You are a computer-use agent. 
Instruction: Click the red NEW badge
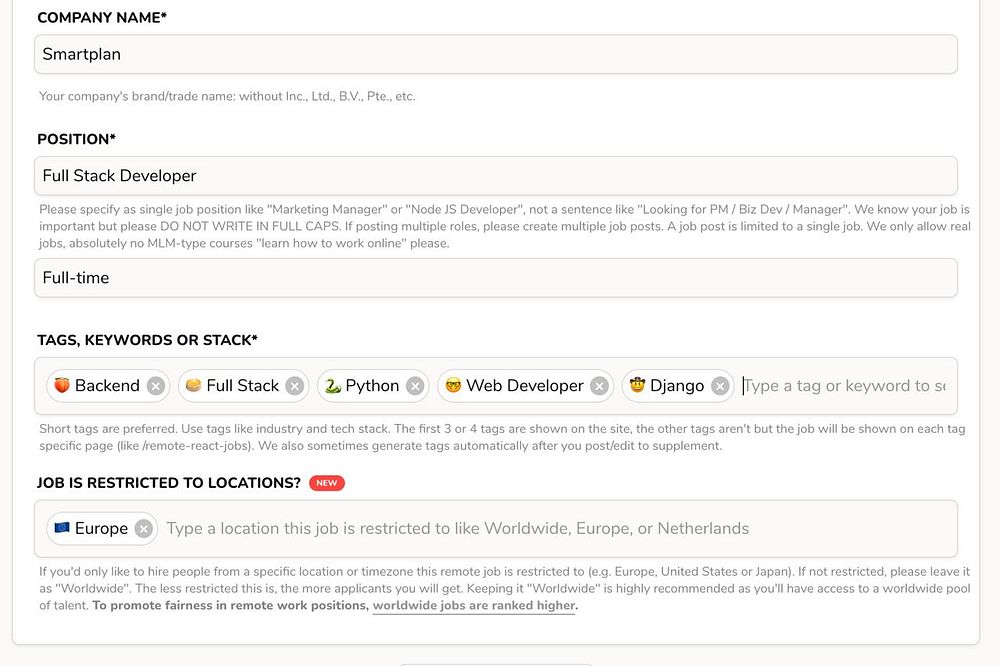(327, 483)
